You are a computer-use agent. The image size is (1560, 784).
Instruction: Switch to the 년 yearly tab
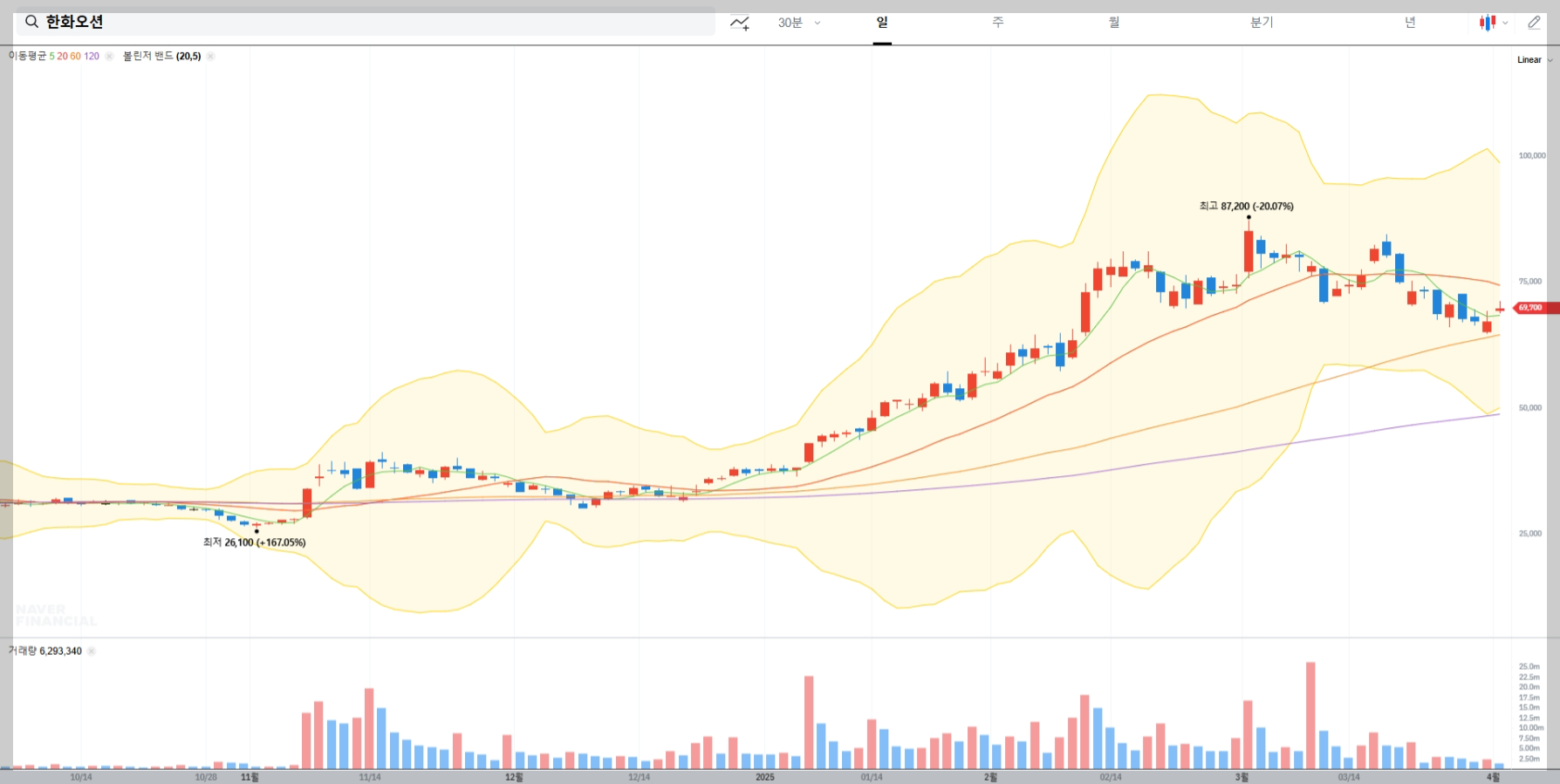click(x=1410, y=23)
